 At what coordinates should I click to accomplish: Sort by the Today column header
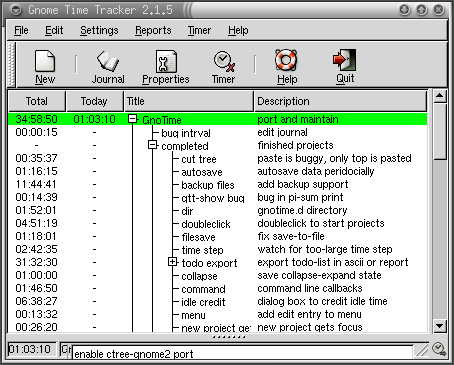(x=94, y=101)
